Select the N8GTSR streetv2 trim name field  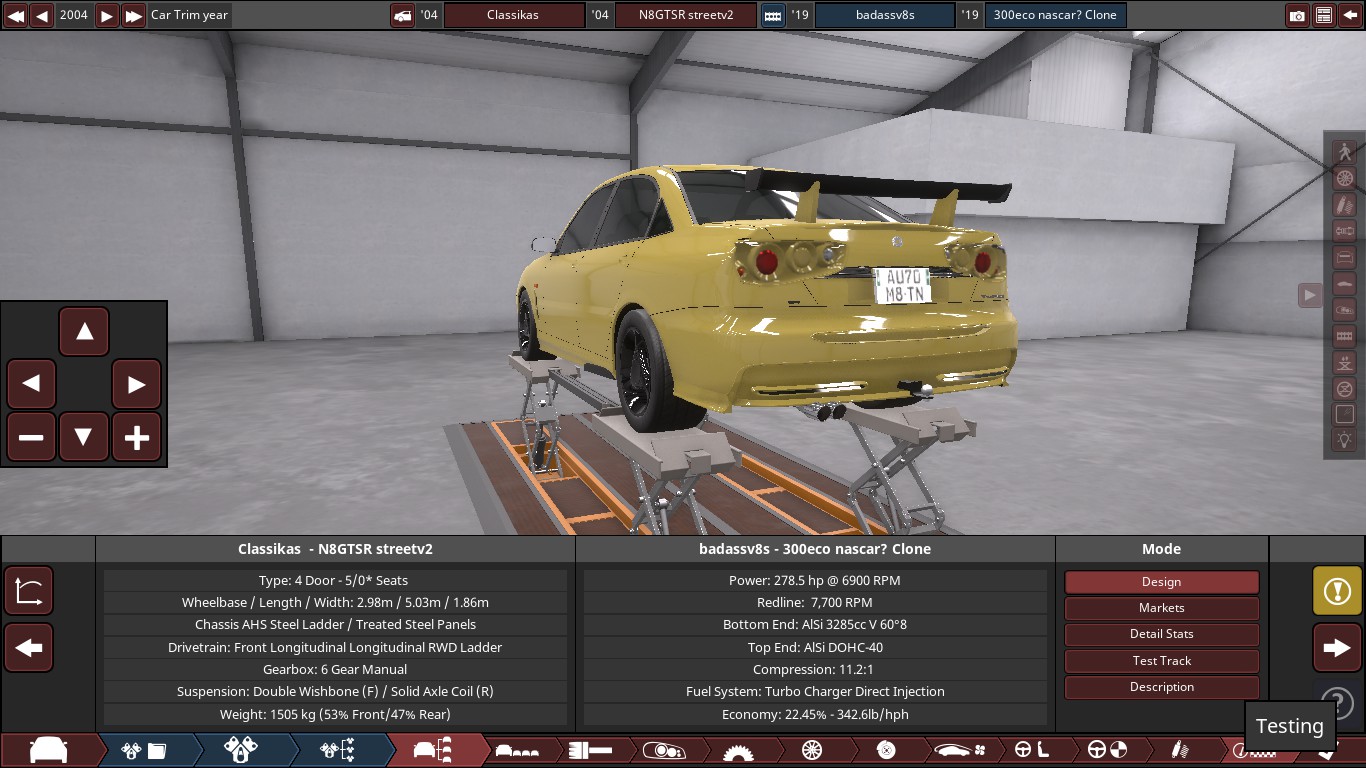click(x=686, y=15)
